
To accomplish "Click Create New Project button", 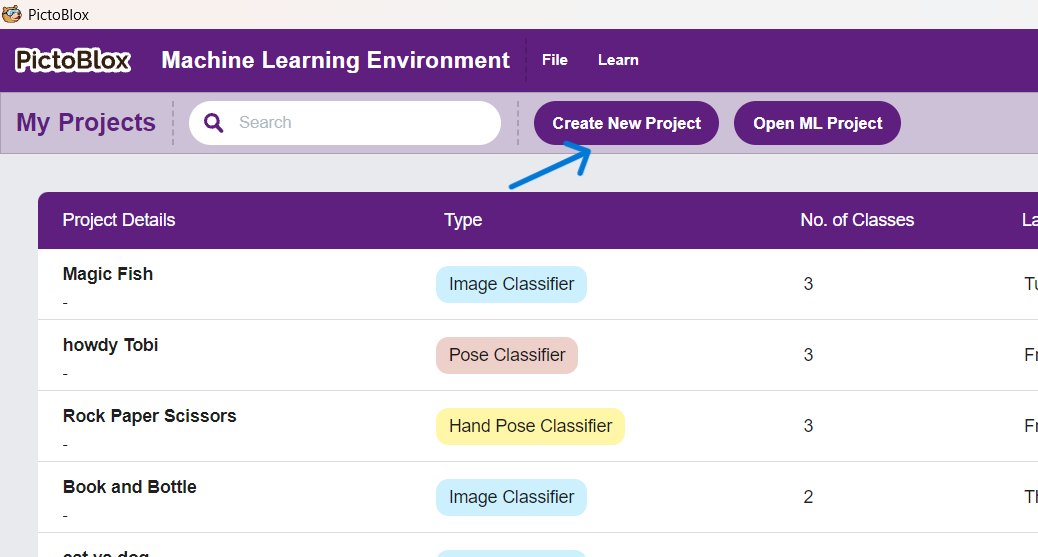I will point(626,123).
